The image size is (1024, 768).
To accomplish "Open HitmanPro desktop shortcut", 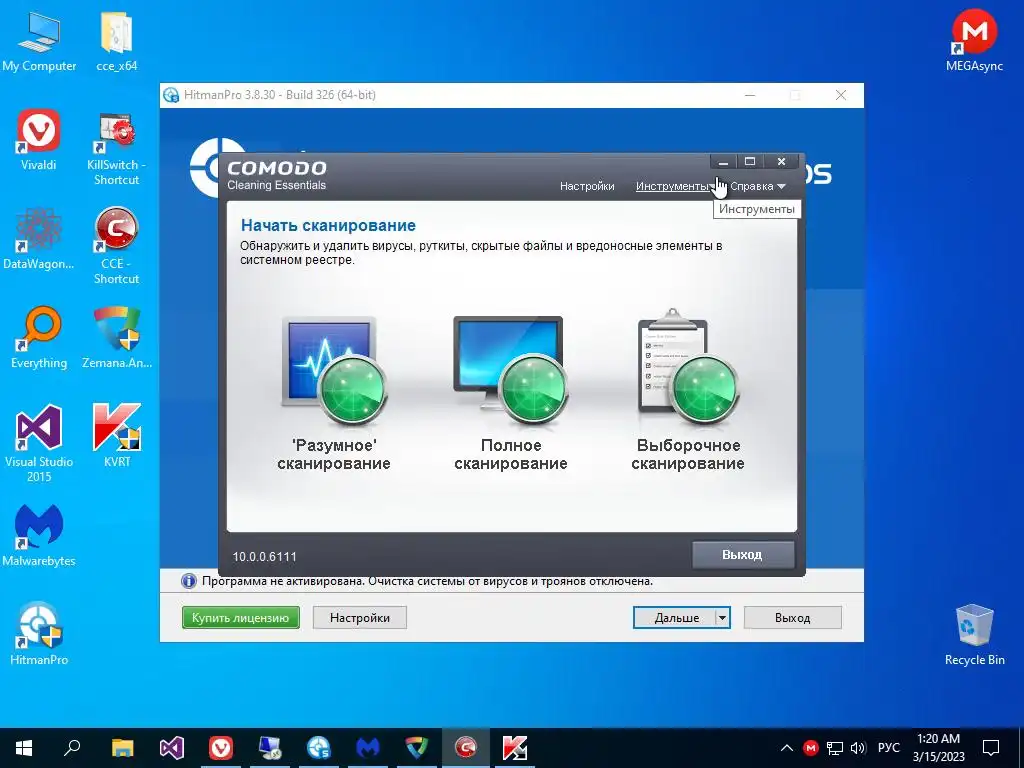I will (39, 633).
